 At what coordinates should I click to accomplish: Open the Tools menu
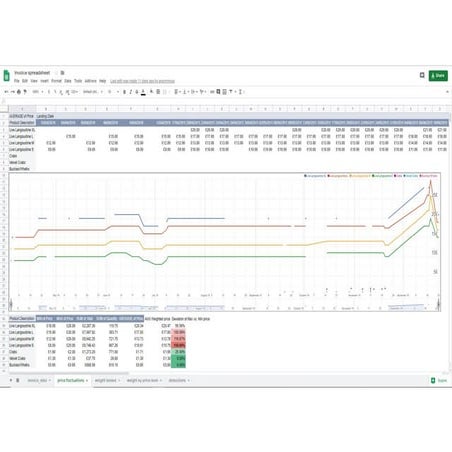point(78,81)
